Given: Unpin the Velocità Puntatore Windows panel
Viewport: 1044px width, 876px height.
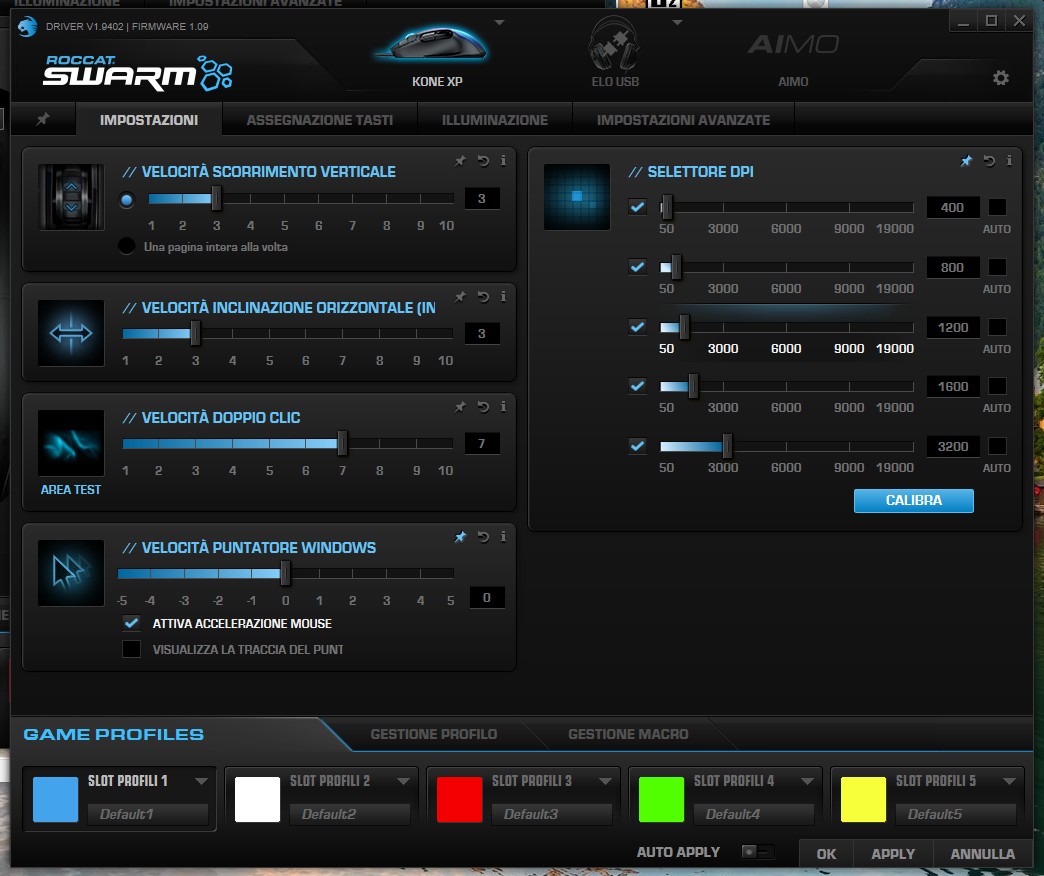Looking at the screenshot, I should [x=460, y=537].
